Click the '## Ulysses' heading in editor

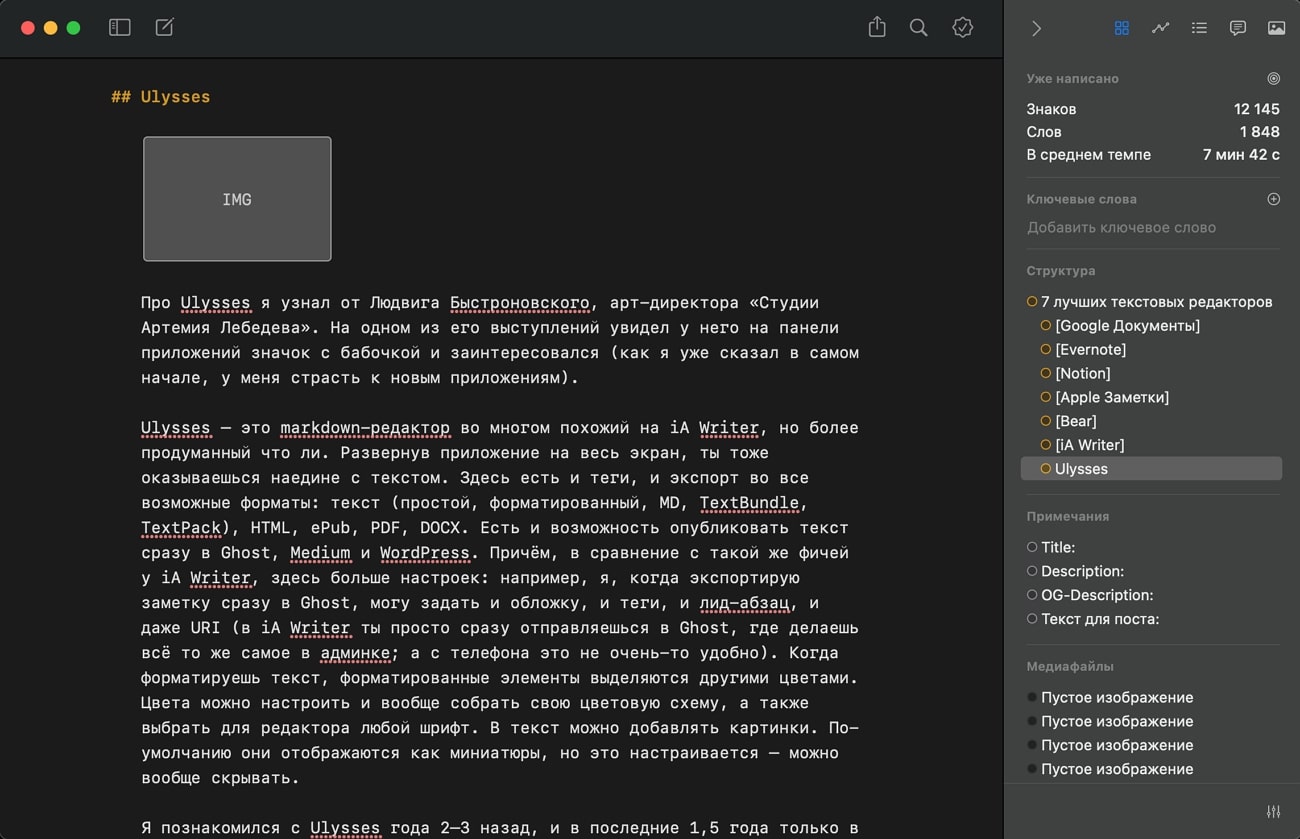coord(161,97)
